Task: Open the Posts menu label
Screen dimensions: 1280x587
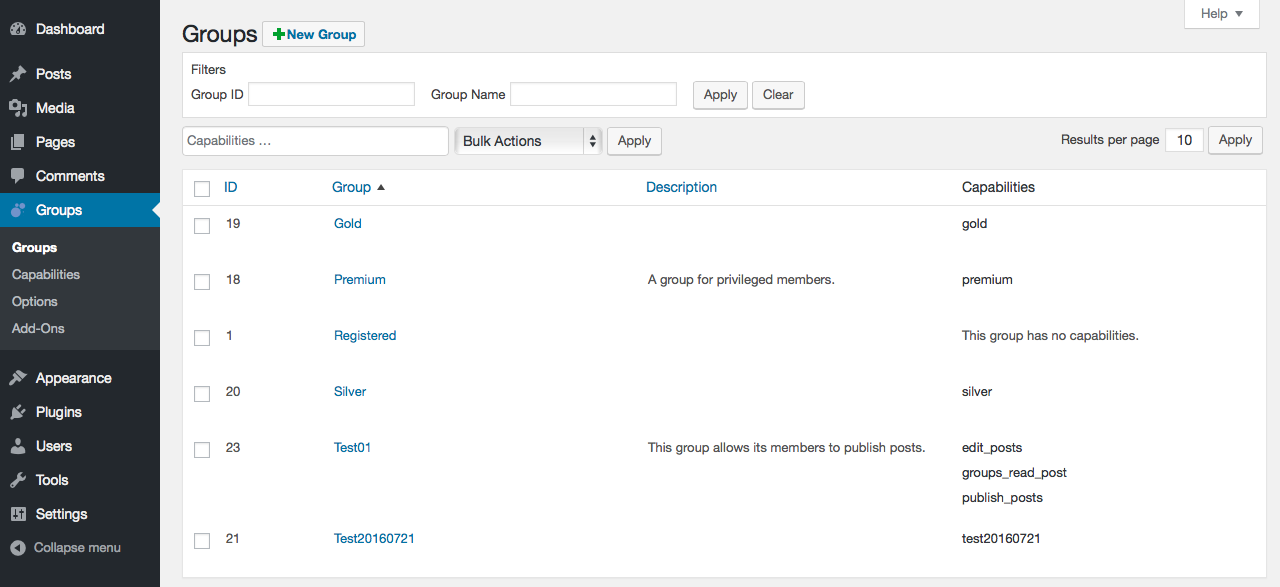Action: click(x=54, y=74)
